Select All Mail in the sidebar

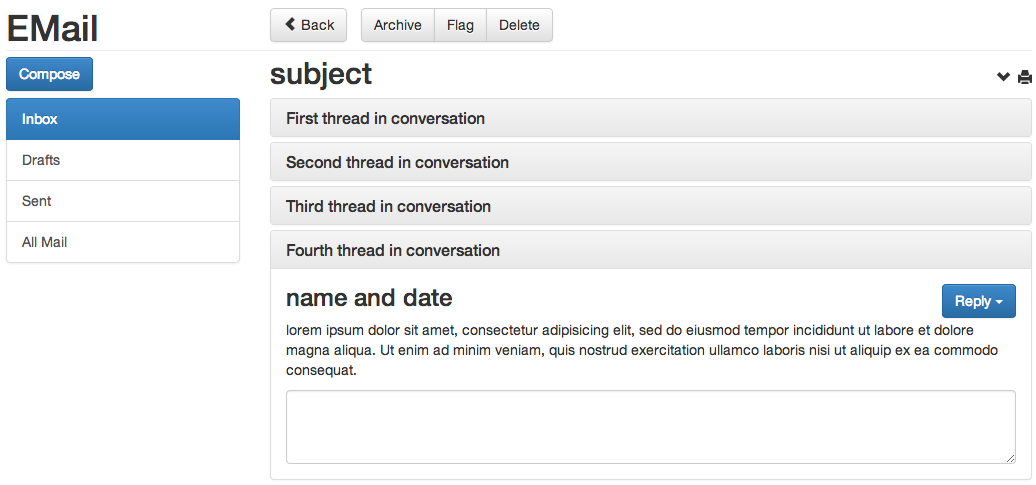123,242
